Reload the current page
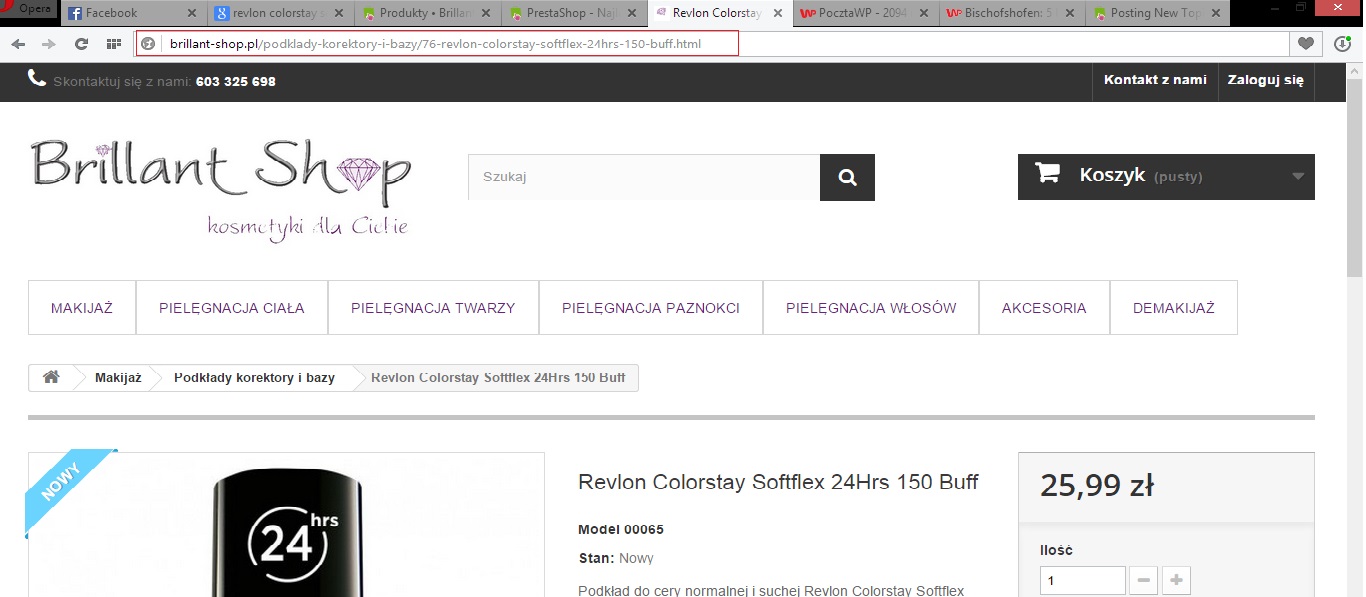The width and height of the screenshot is (1366, 597). [x=82, y=44]
